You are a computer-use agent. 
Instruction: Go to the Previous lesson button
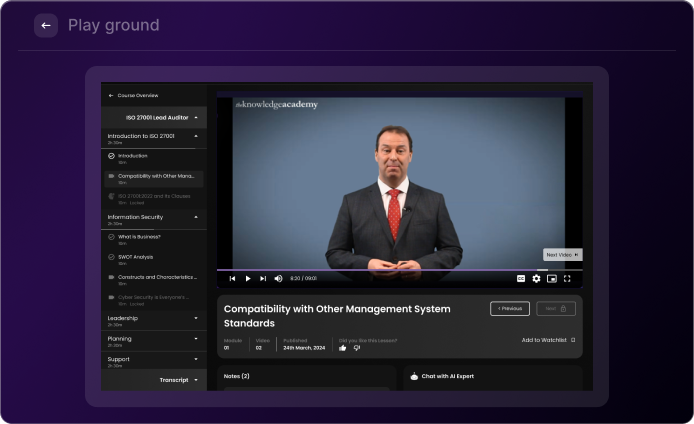pos(510,309)
